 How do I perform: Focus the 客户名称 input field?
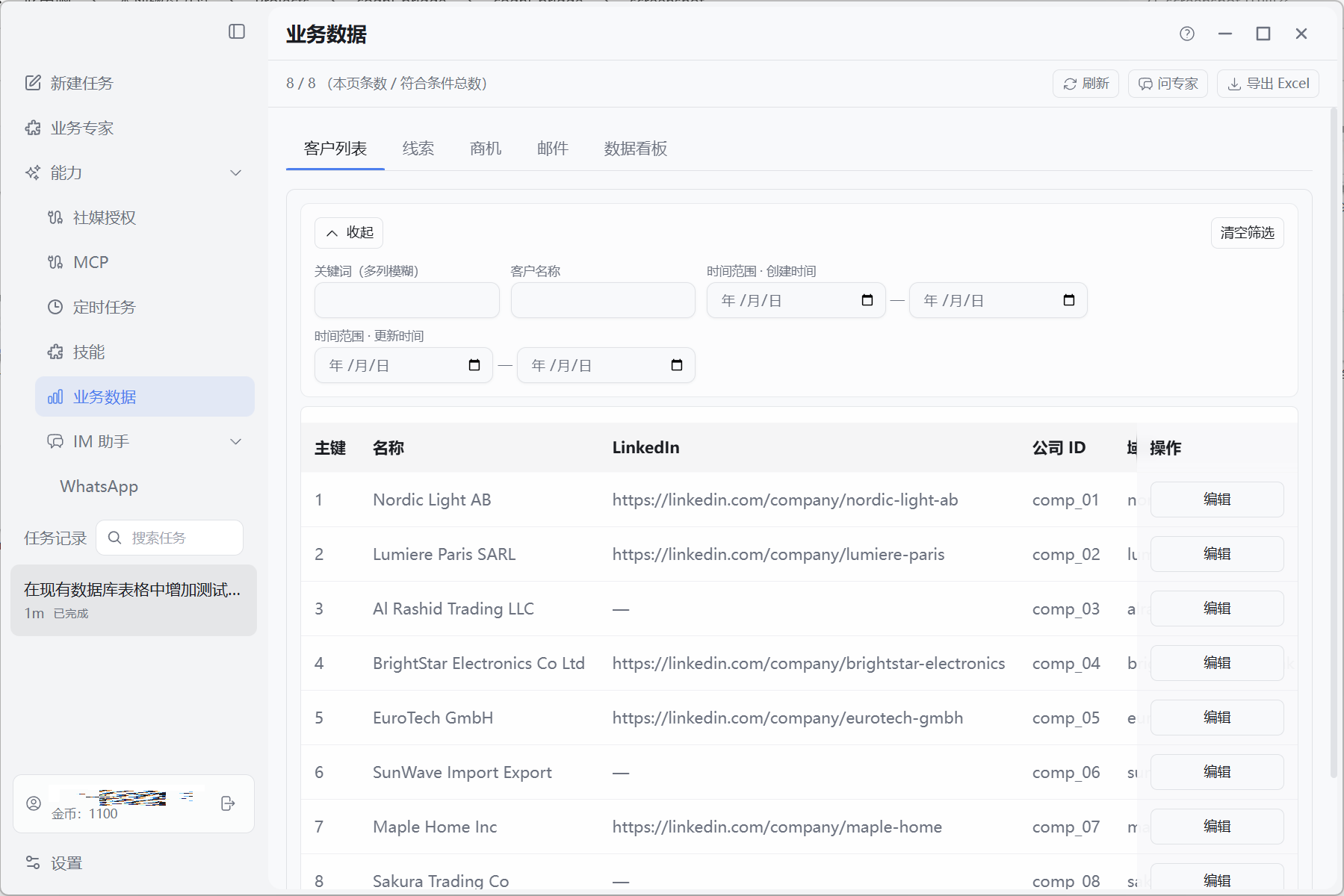point(603,300)
